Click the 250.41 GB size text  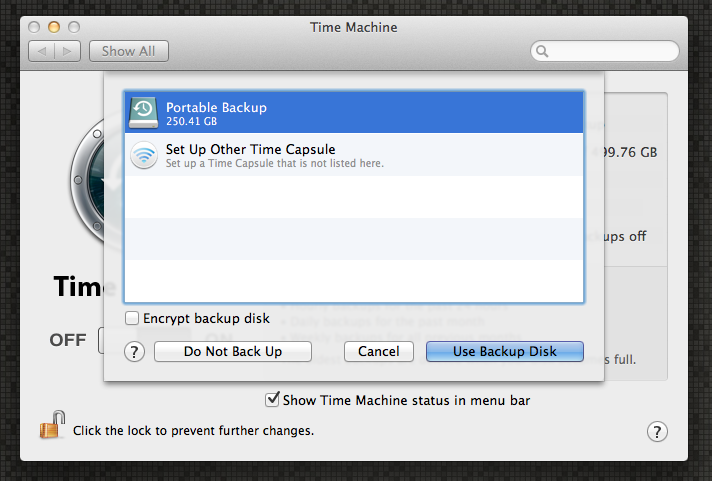pyautogui.click(x=191, y=122)
